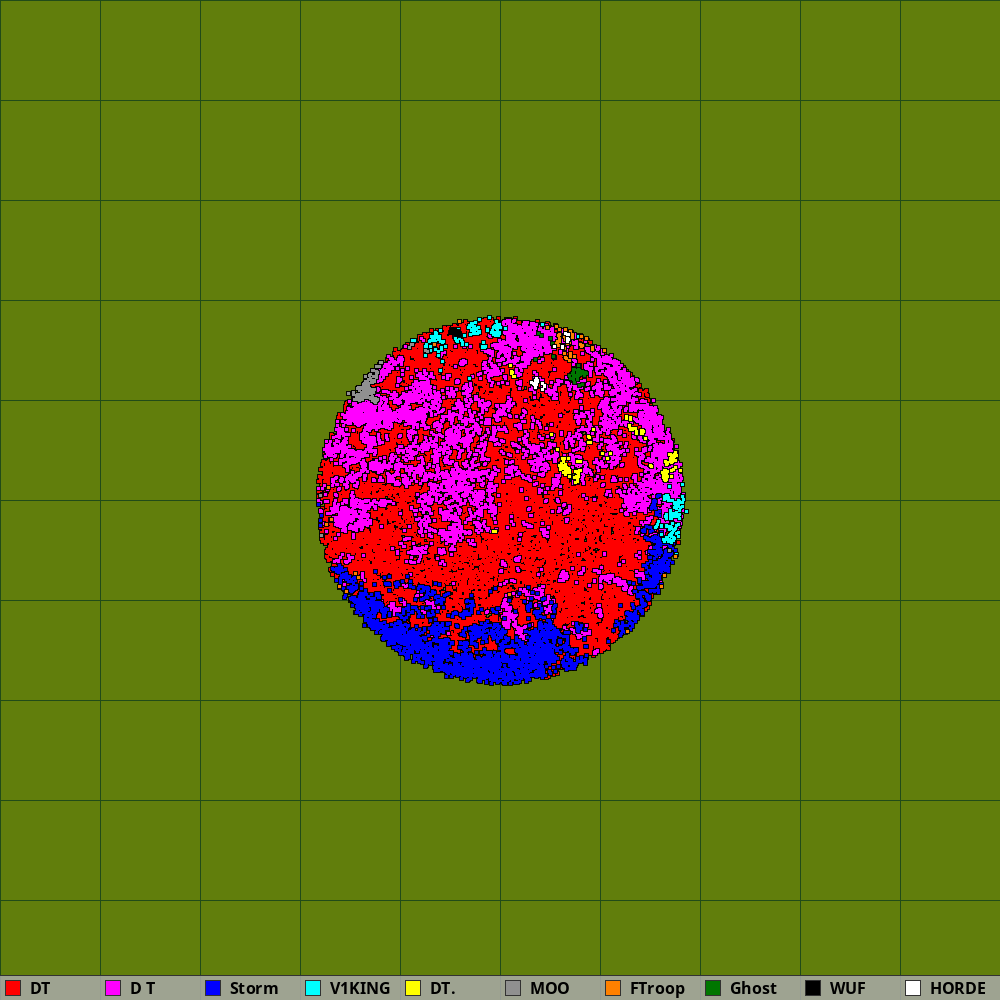Select the 'D T' legend label
The height and width of the screenshot is (1000, 1000).
pos(143,988)
